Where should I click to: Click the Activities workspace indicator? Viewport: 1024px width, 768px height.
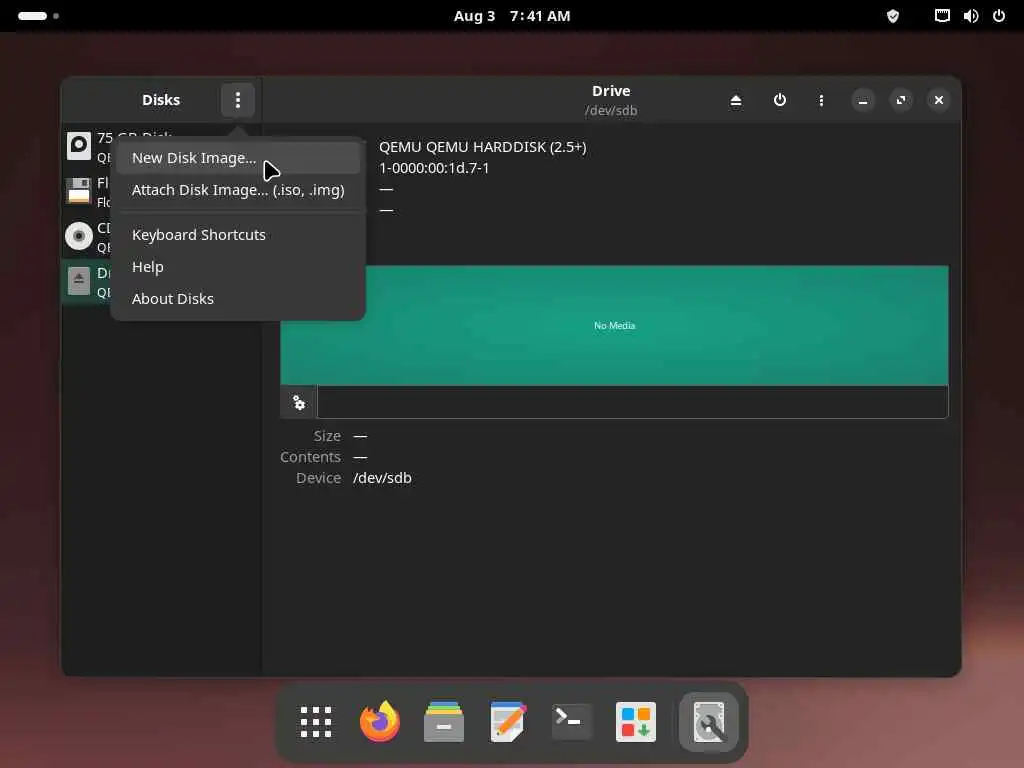(x=38, y=16)
